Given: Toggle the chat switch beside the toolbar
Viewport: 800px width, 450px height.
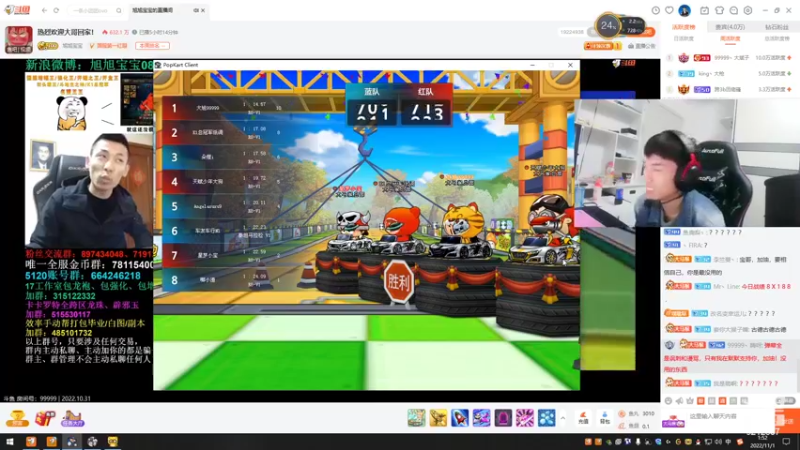Looking at the screenshot, I should 786,401.
